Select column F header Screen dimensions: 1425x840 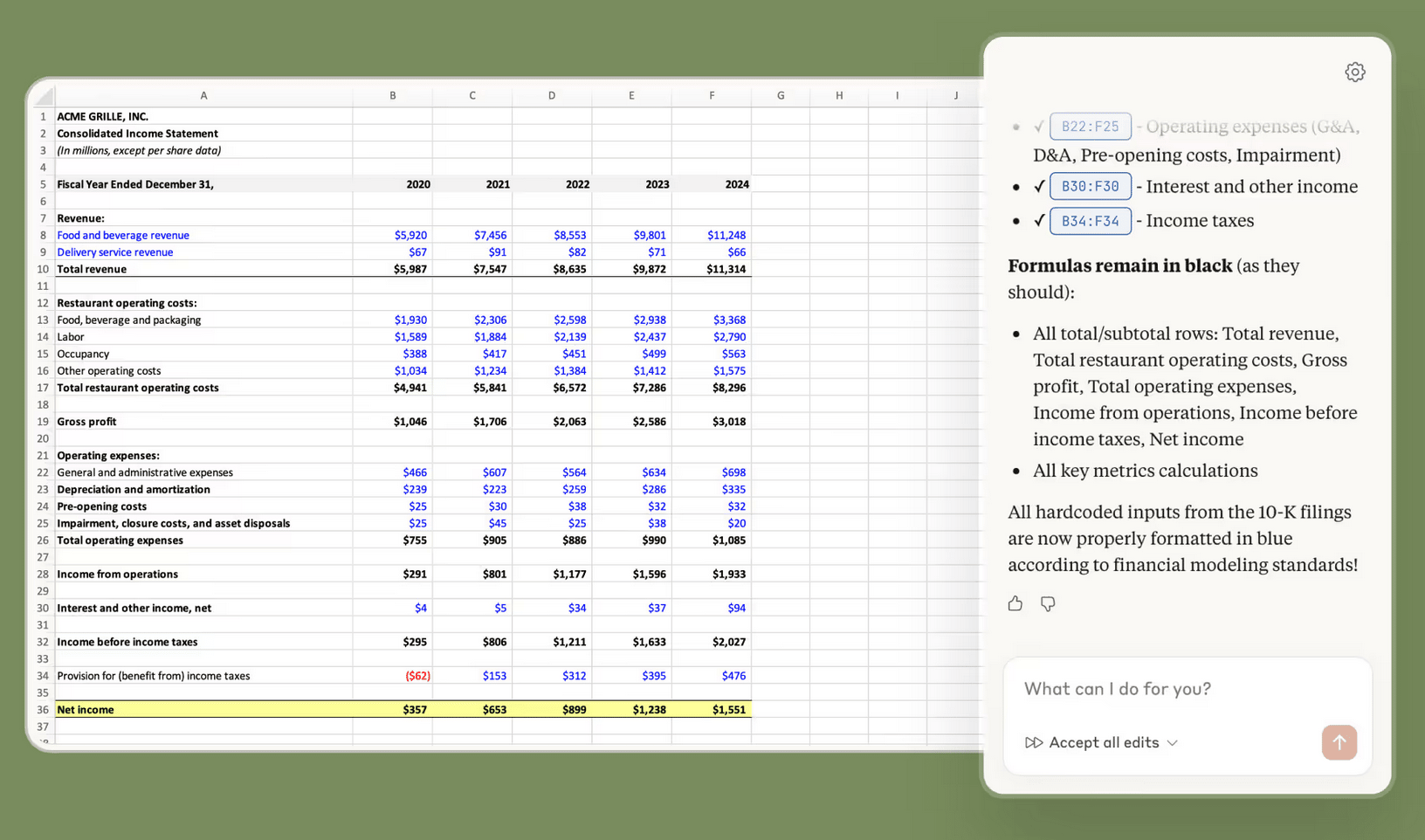(712, 95)
